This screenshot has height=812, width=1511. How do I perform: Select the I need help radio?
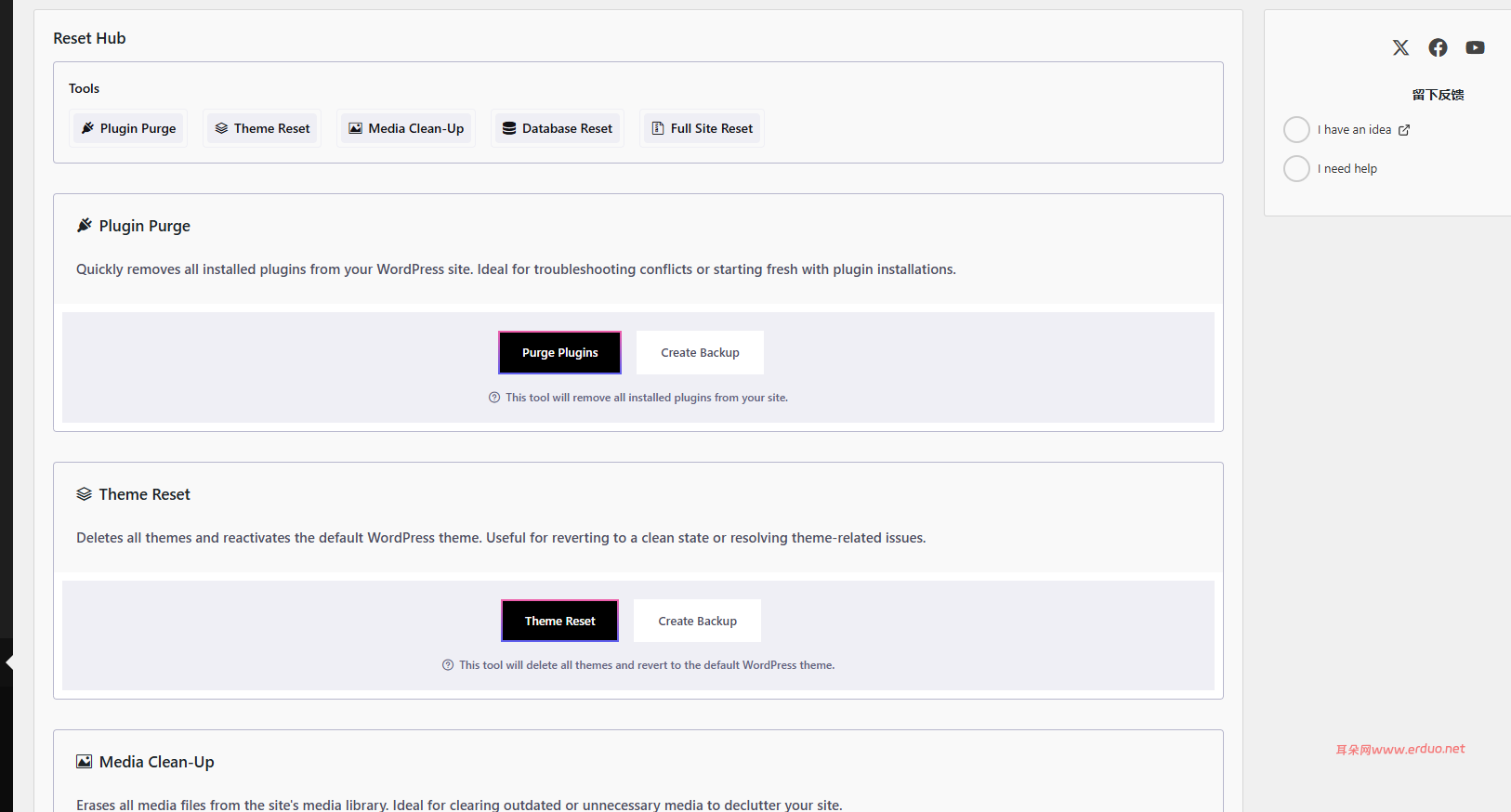click(1296, 168)
